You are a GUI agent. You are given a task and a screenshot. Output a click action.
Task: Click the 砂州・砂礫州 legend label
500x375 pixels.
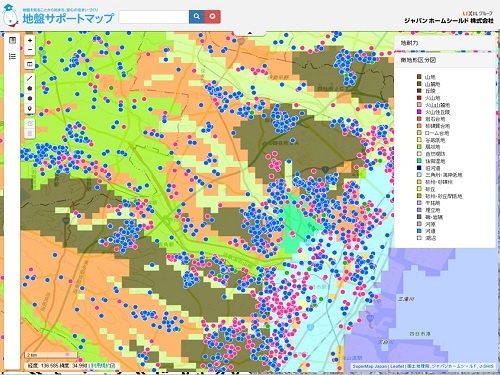(x=439, y=182)
